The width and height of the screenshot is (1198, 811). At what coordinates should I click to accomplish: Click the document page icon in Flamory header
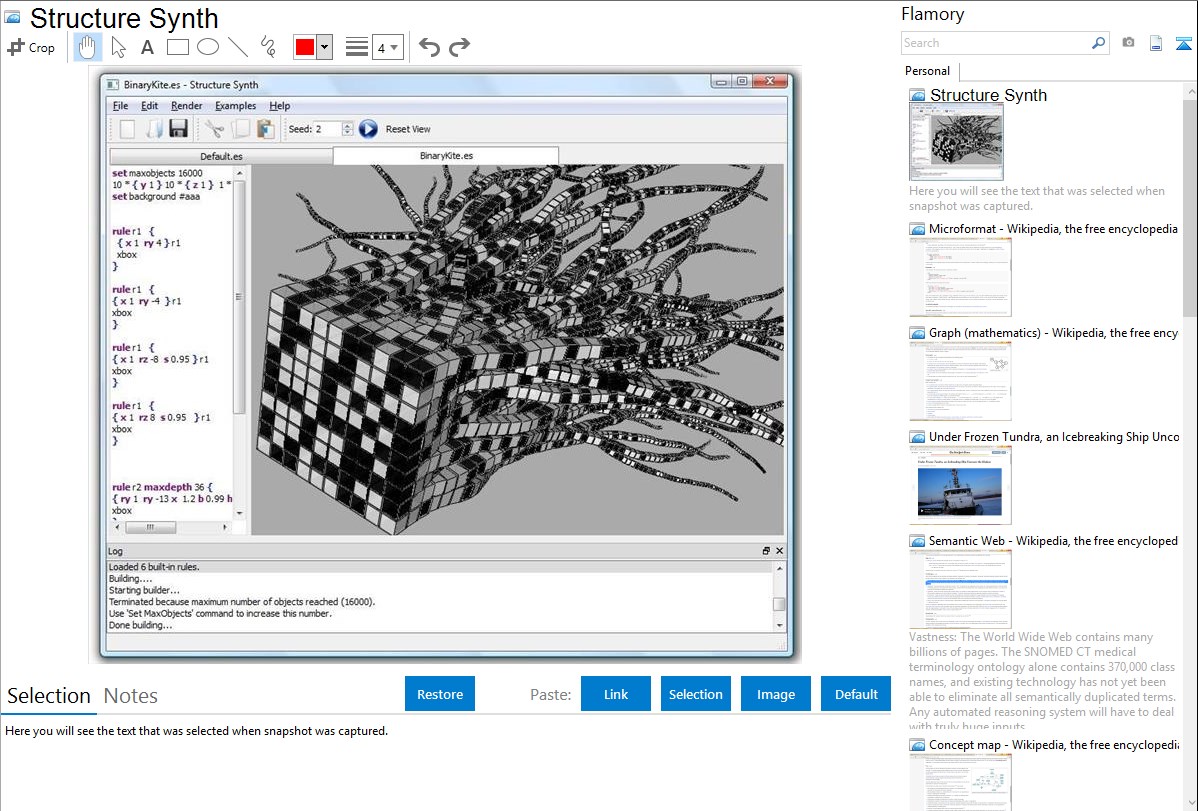(1156, 43)
